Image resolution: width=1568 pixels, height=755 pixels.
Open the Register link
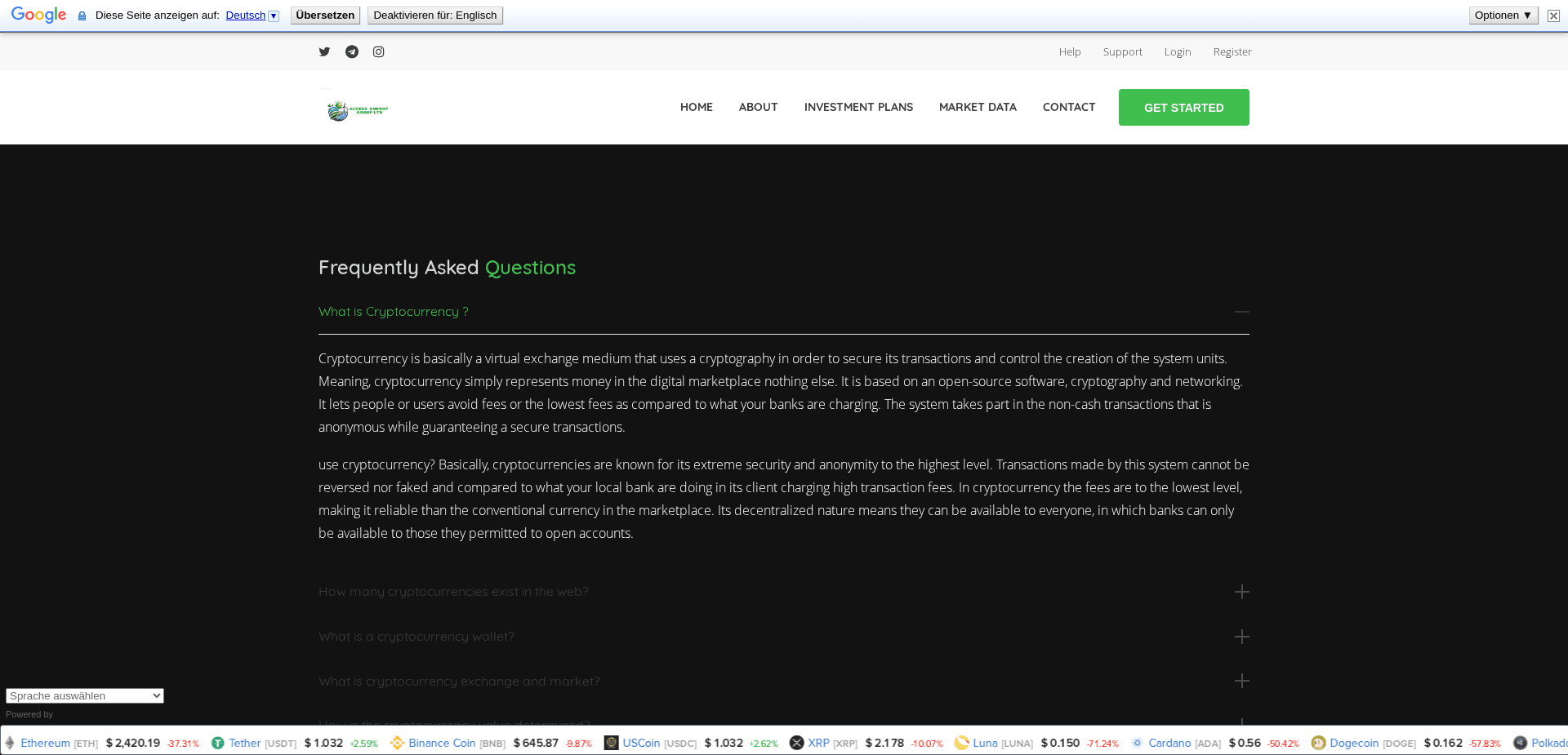click(x=1232, y=51)
